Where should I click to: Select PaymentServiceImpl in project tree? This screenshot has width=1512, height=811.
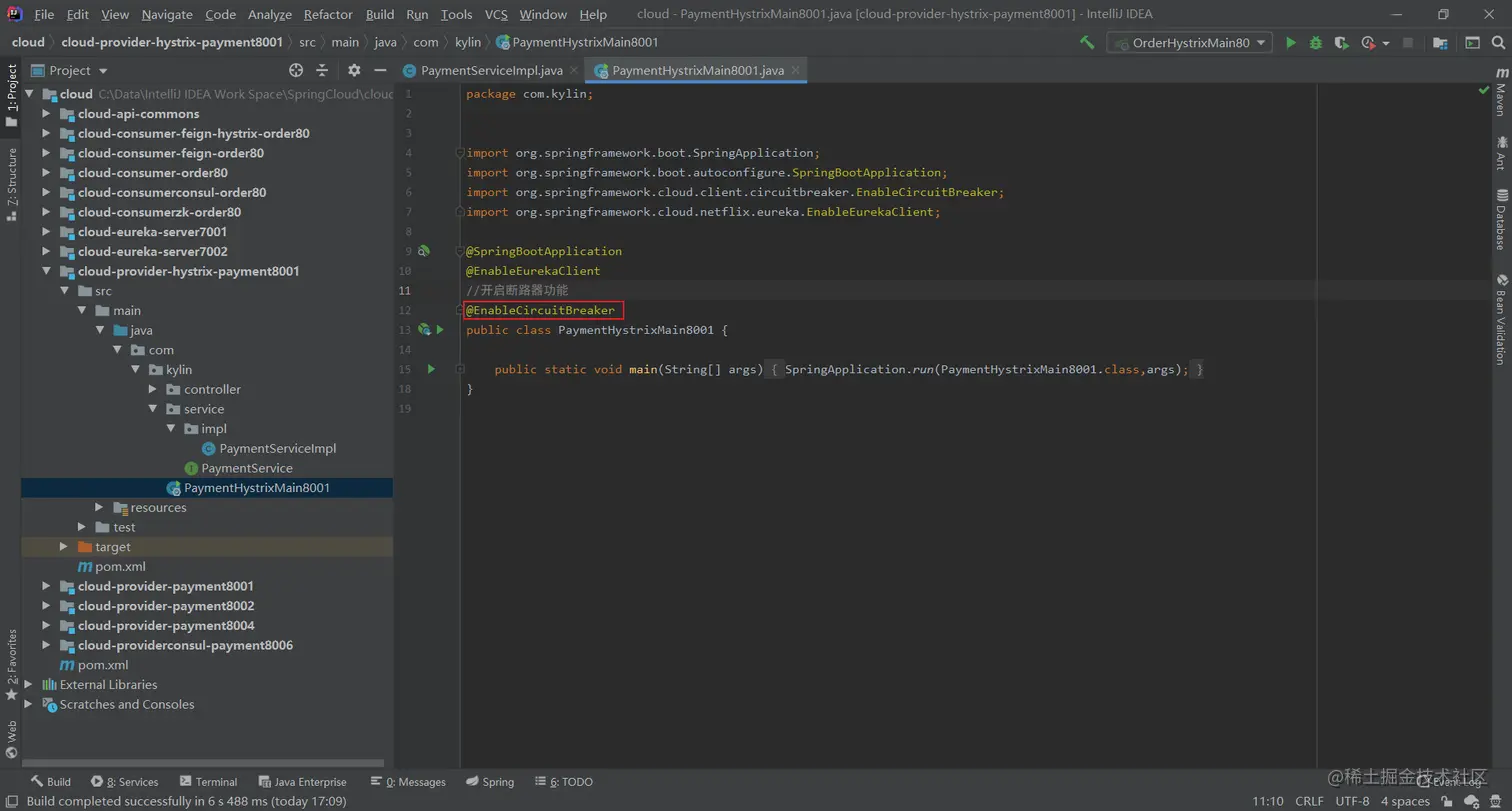tap(277, 449)
